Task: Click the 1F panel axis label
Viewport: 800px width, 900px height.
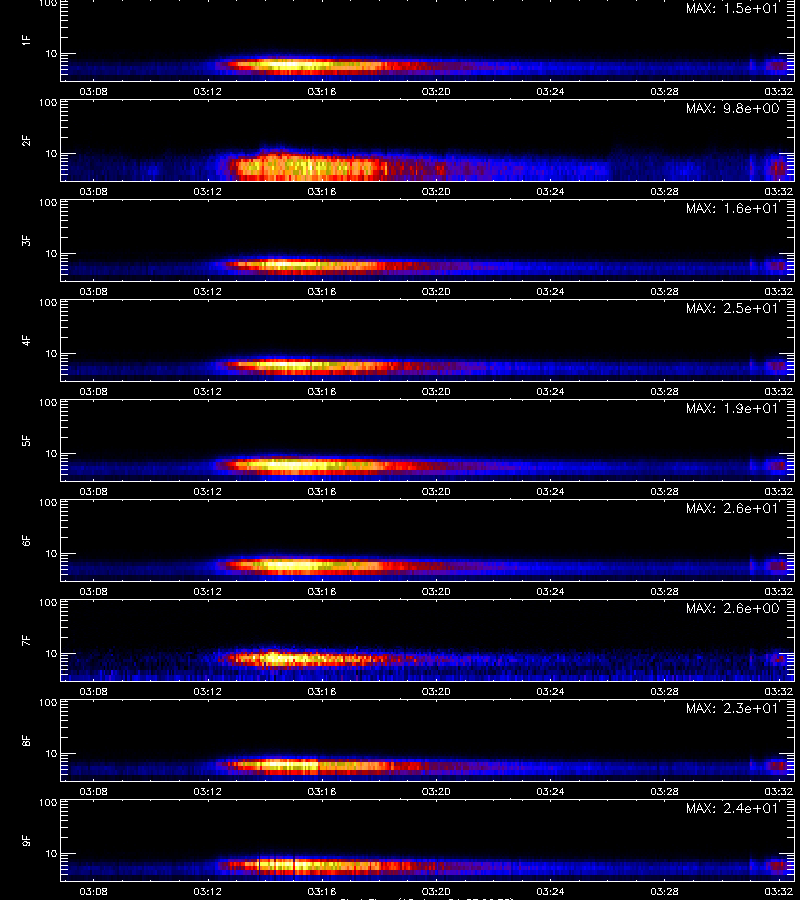Action: [26, 41]
